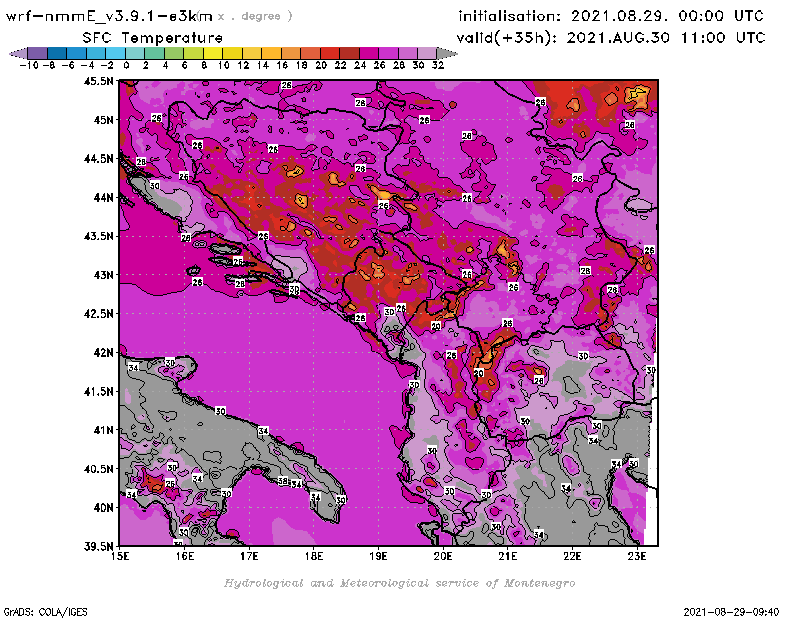The height and width of the screenshot is (618, 800).
Task: Click the 16E longitude label
Action: [185, 556]
